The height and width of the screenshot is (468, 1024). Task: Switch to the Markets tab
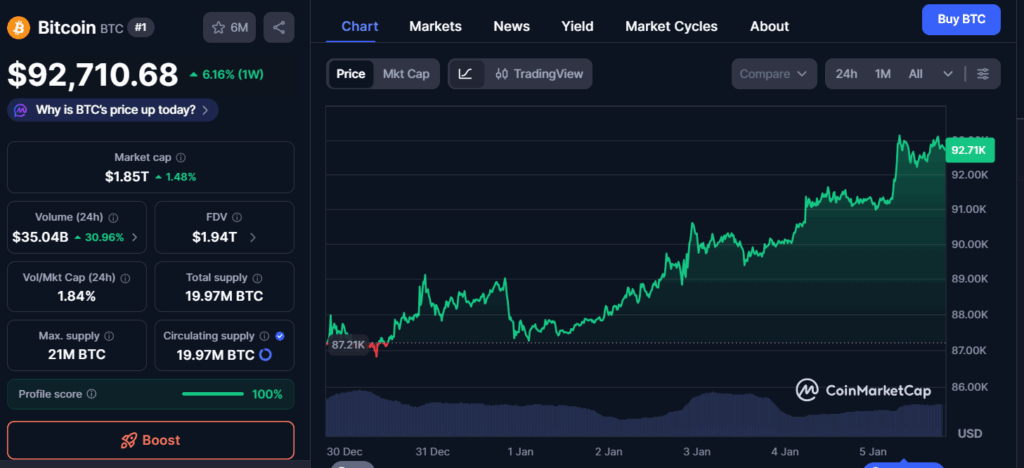click(435, 26)
